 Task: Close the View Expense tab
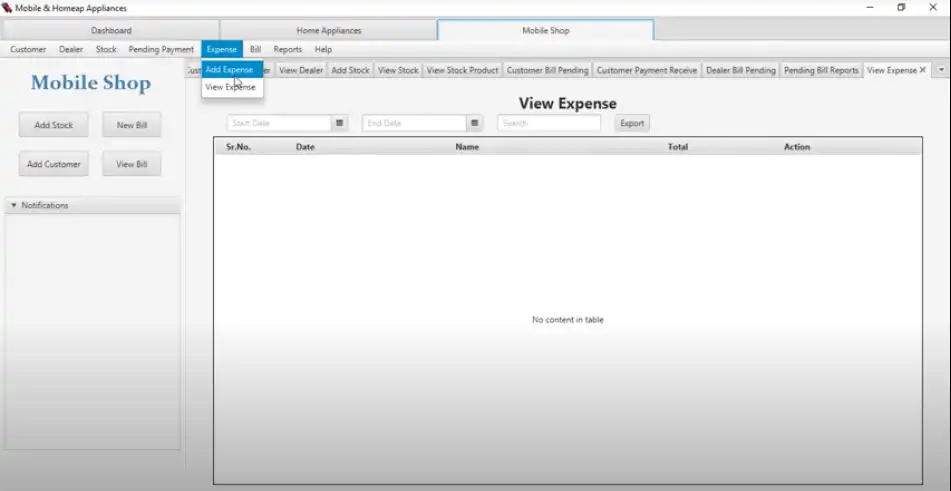click(922, 70)
